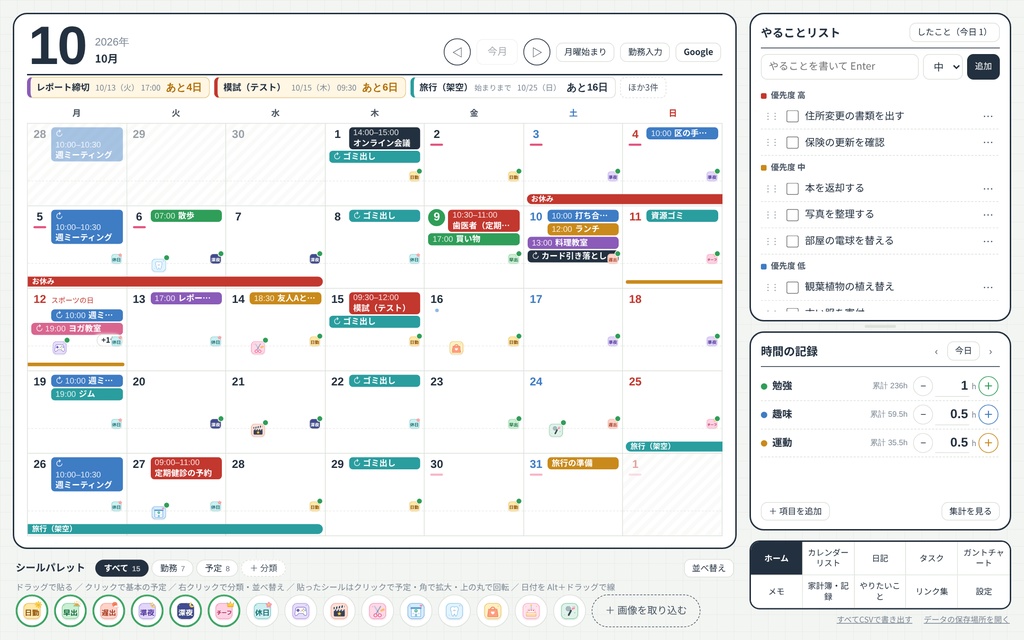1024x640 pixels.
Task: Open options menu for 保険の更新を確認
Action: (987, 142)
